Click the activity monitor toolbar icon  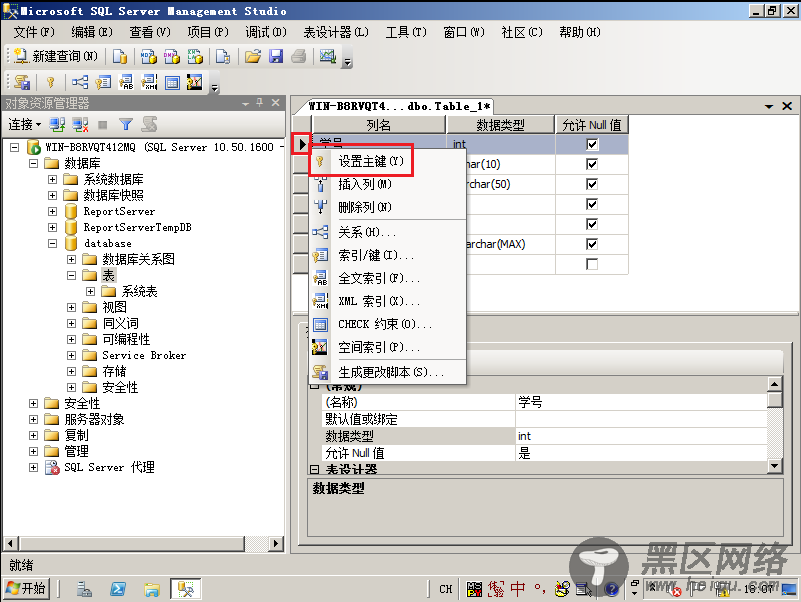[327, 56]
